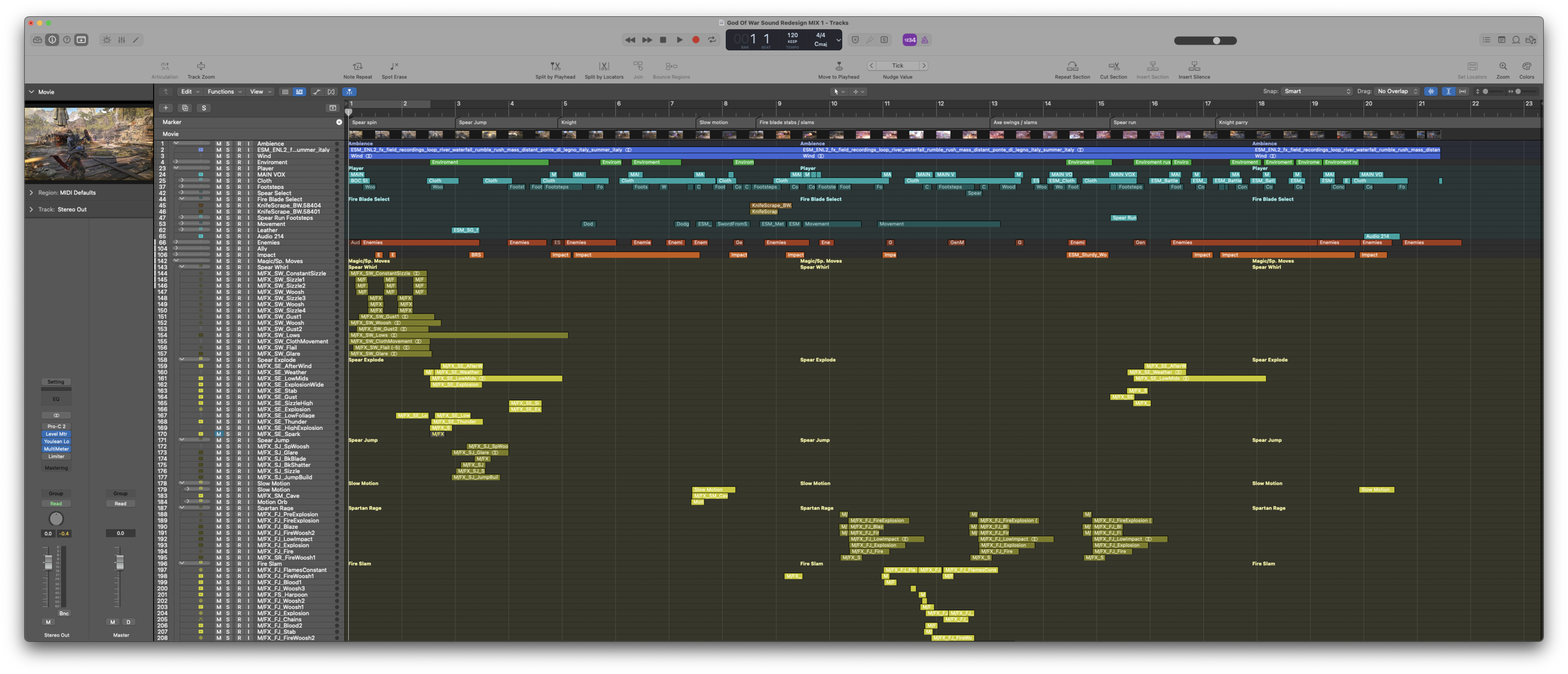Viewport: 1568px width, 674px height.
Task: Click the Record button
Action: (696, 40)
